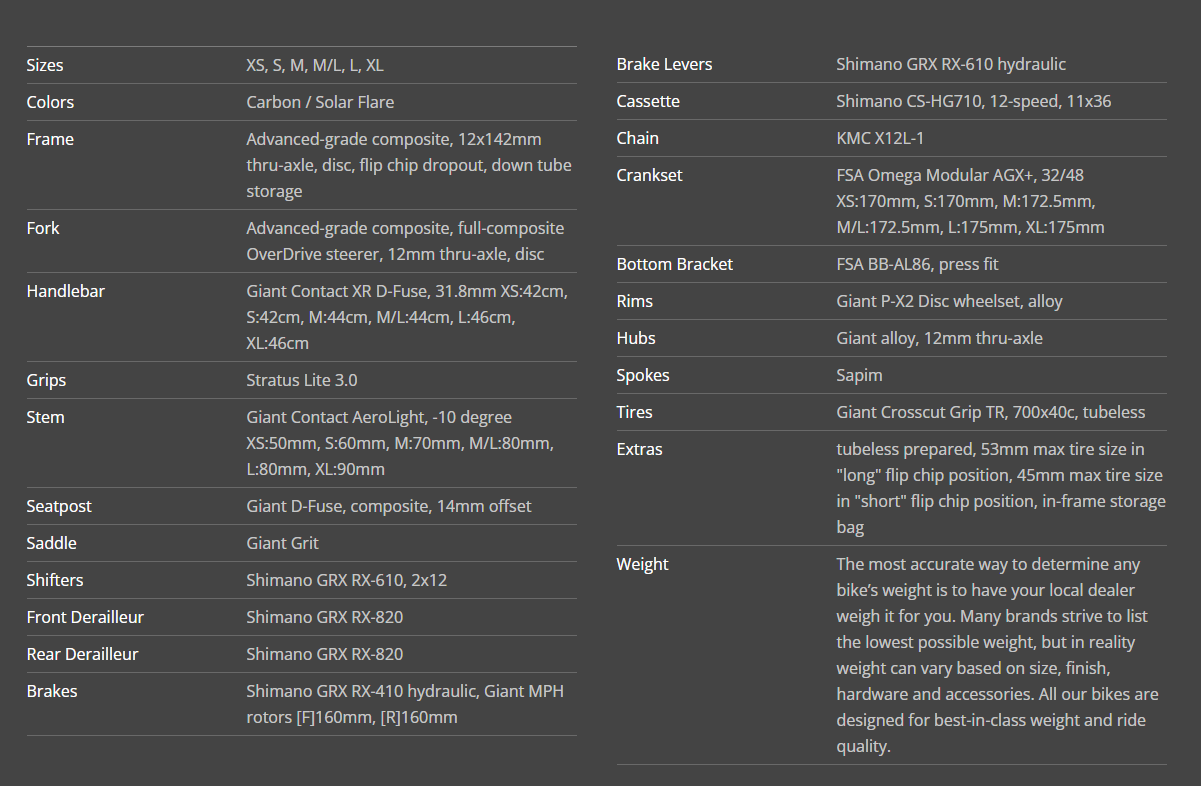Select the Carbon / Solar Flare color text
This screenshot has width=1201, height=786.
point(320,102)
